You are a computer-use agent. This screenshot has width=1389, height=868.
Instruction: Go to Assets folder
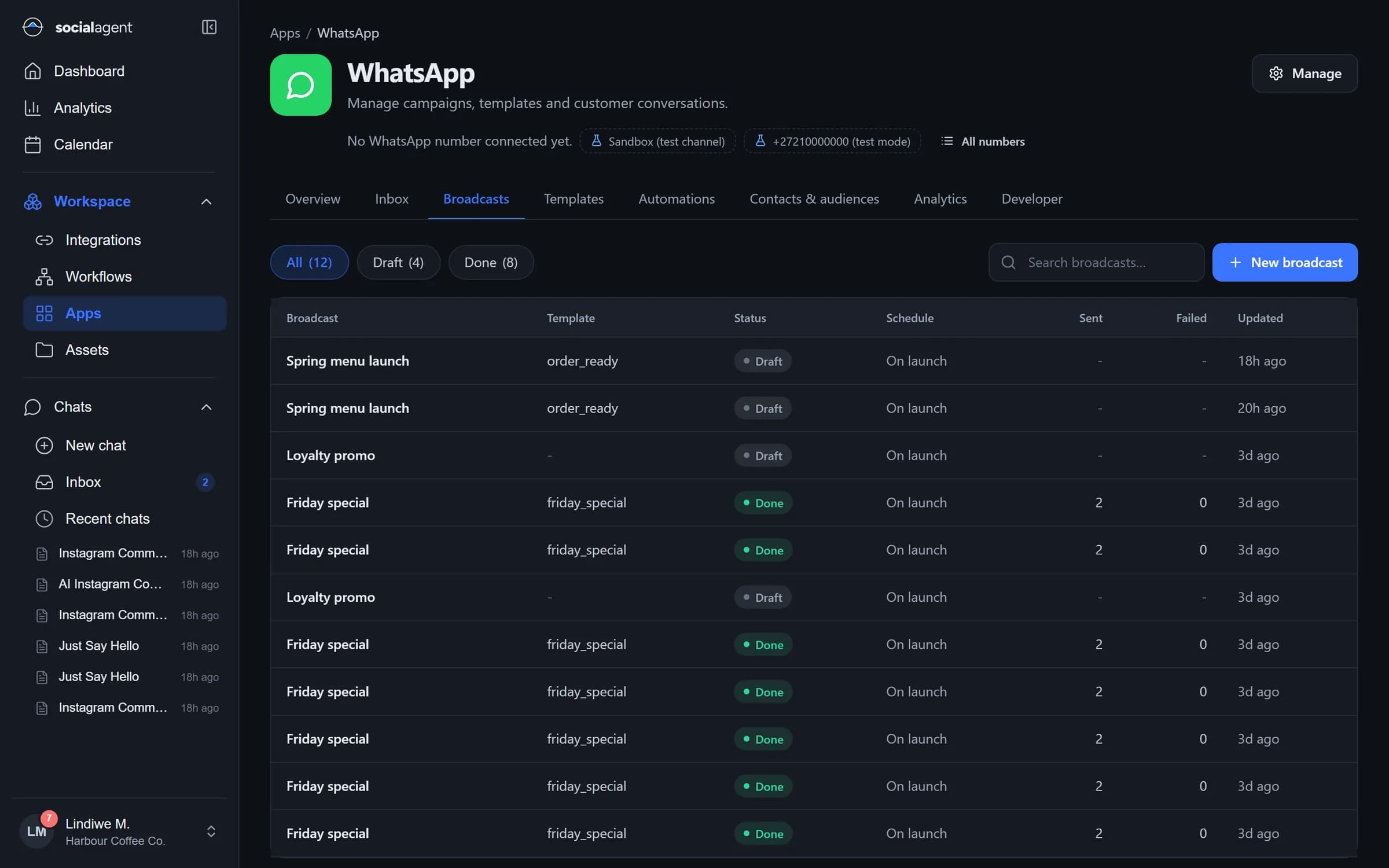tap(124, 350)
